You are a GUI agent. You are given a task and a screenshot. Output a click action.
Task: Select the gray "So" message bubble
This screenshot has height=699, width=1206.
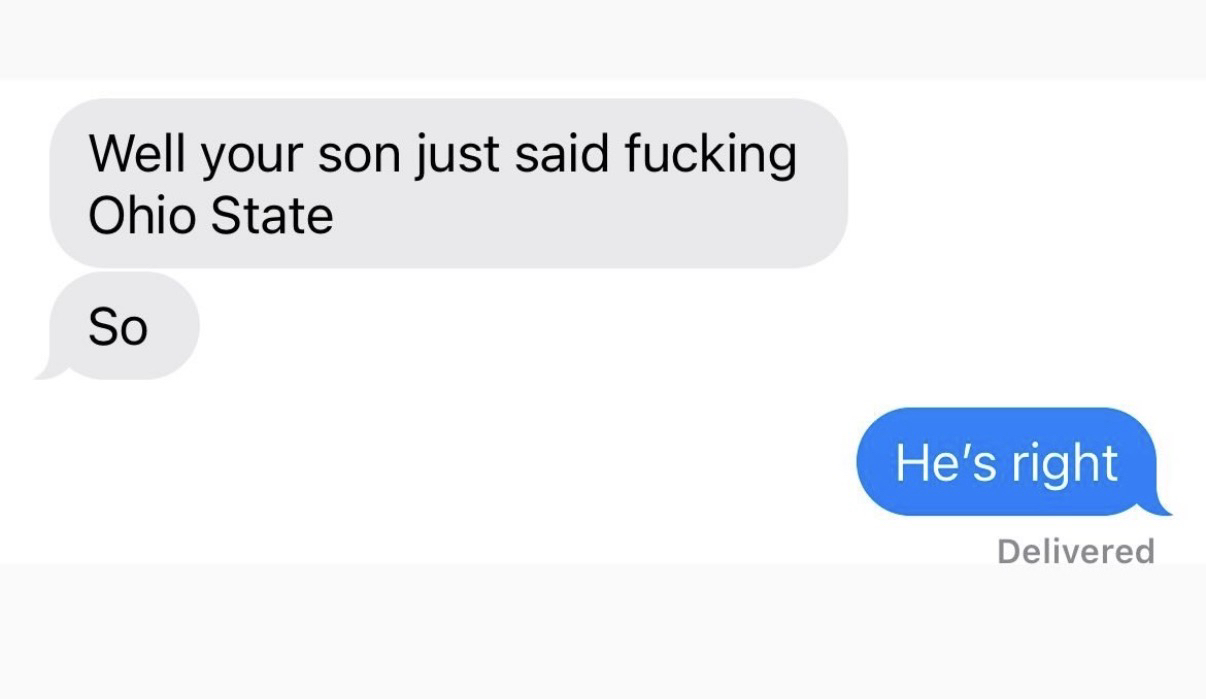120,326
